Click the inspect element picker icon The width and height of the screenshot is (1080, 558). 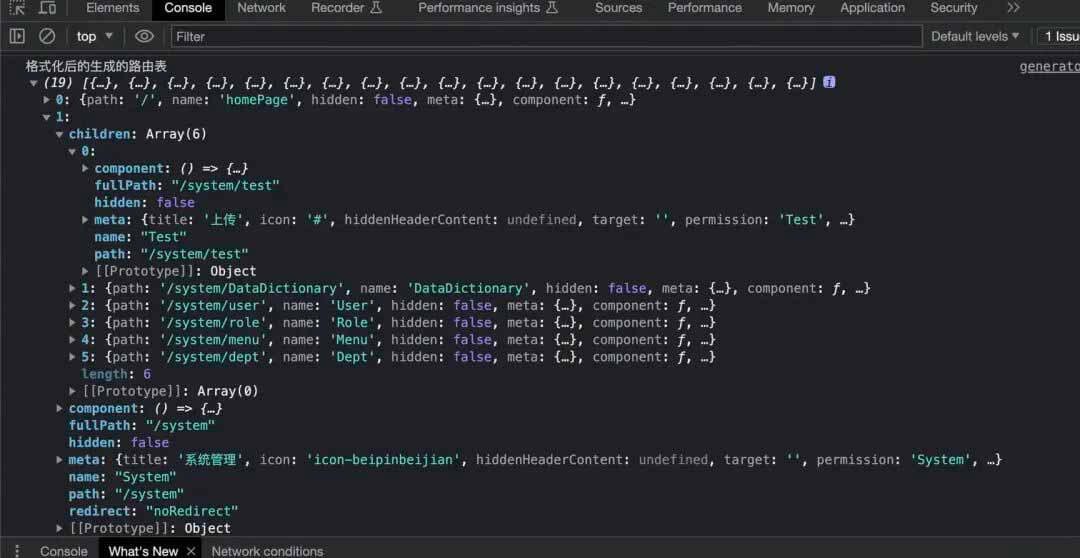(x=17, y=8)
